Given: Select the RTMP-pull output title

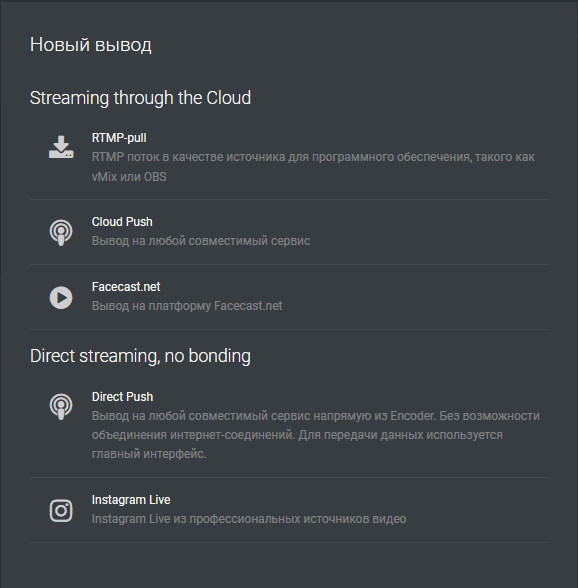Looking at the screenshot, I should (119, 138).
